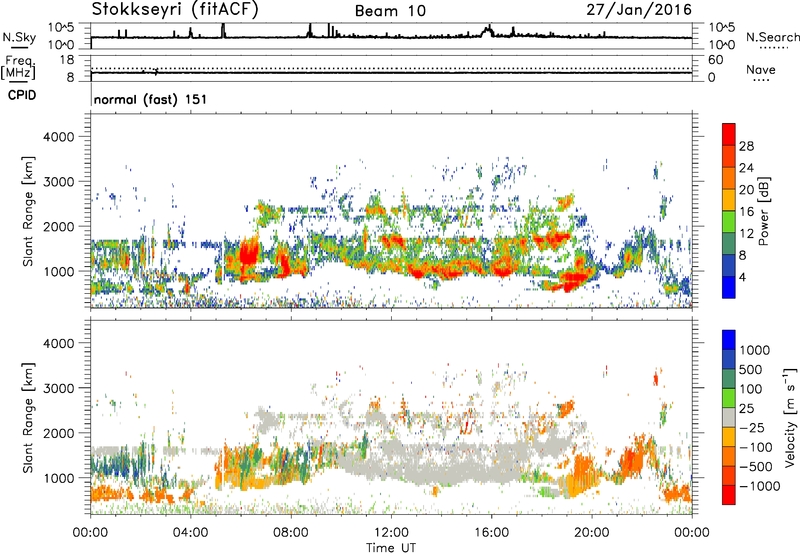
Task: Click the '3000' tick on power panel
Action: point(58,182)
